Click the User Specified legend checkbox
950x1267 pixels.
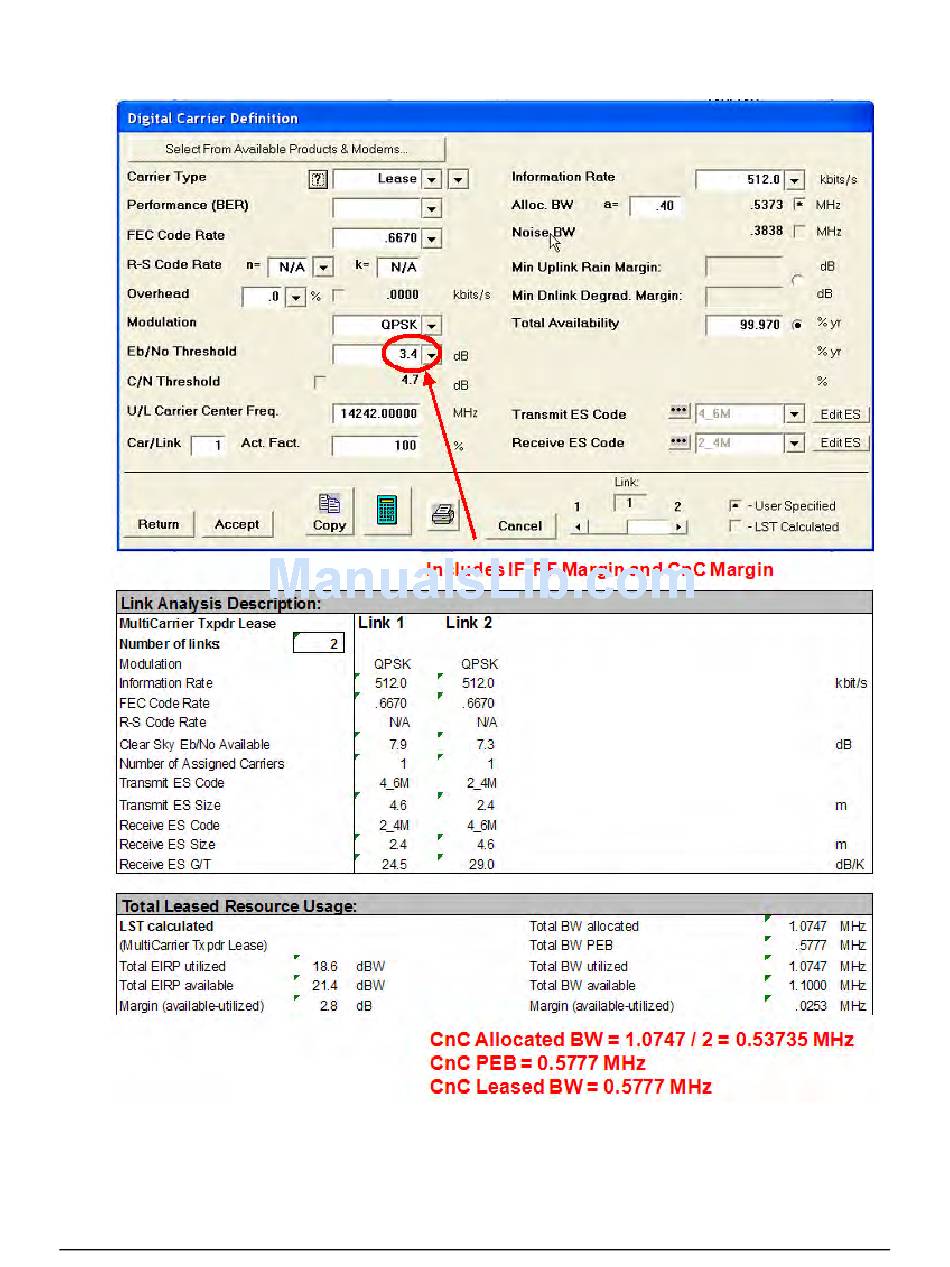tap(736, 506)
